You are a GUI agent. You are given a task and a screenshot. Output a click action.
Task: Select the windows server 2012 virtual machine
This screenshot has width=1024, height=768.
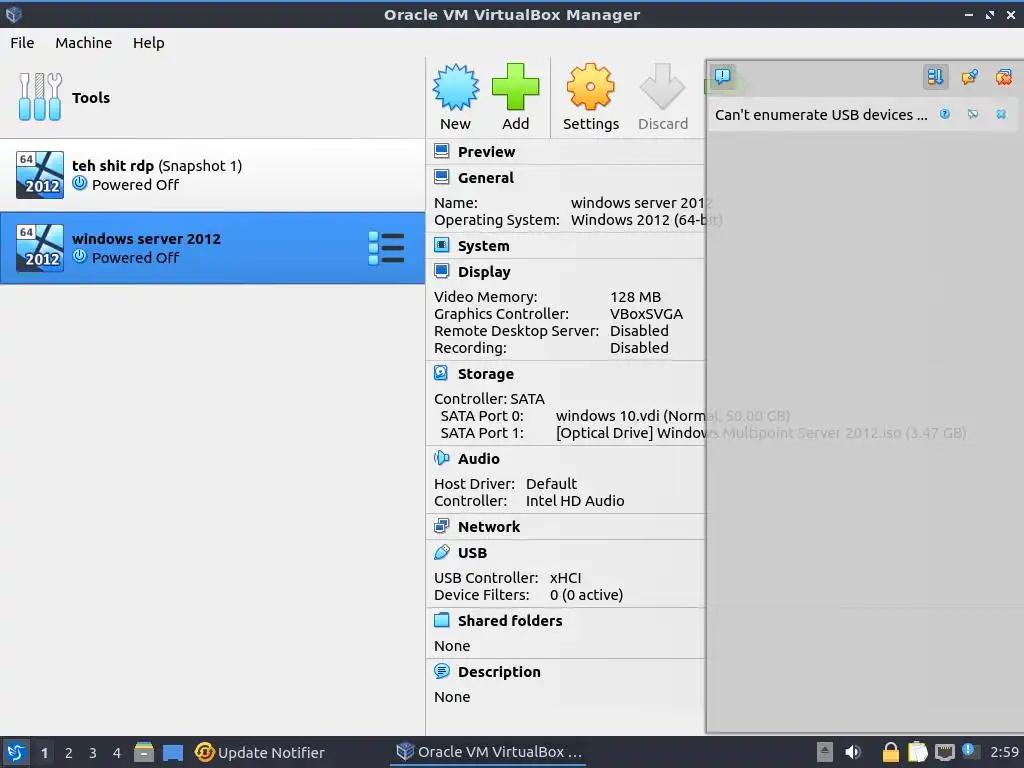[x=212, y=248]
